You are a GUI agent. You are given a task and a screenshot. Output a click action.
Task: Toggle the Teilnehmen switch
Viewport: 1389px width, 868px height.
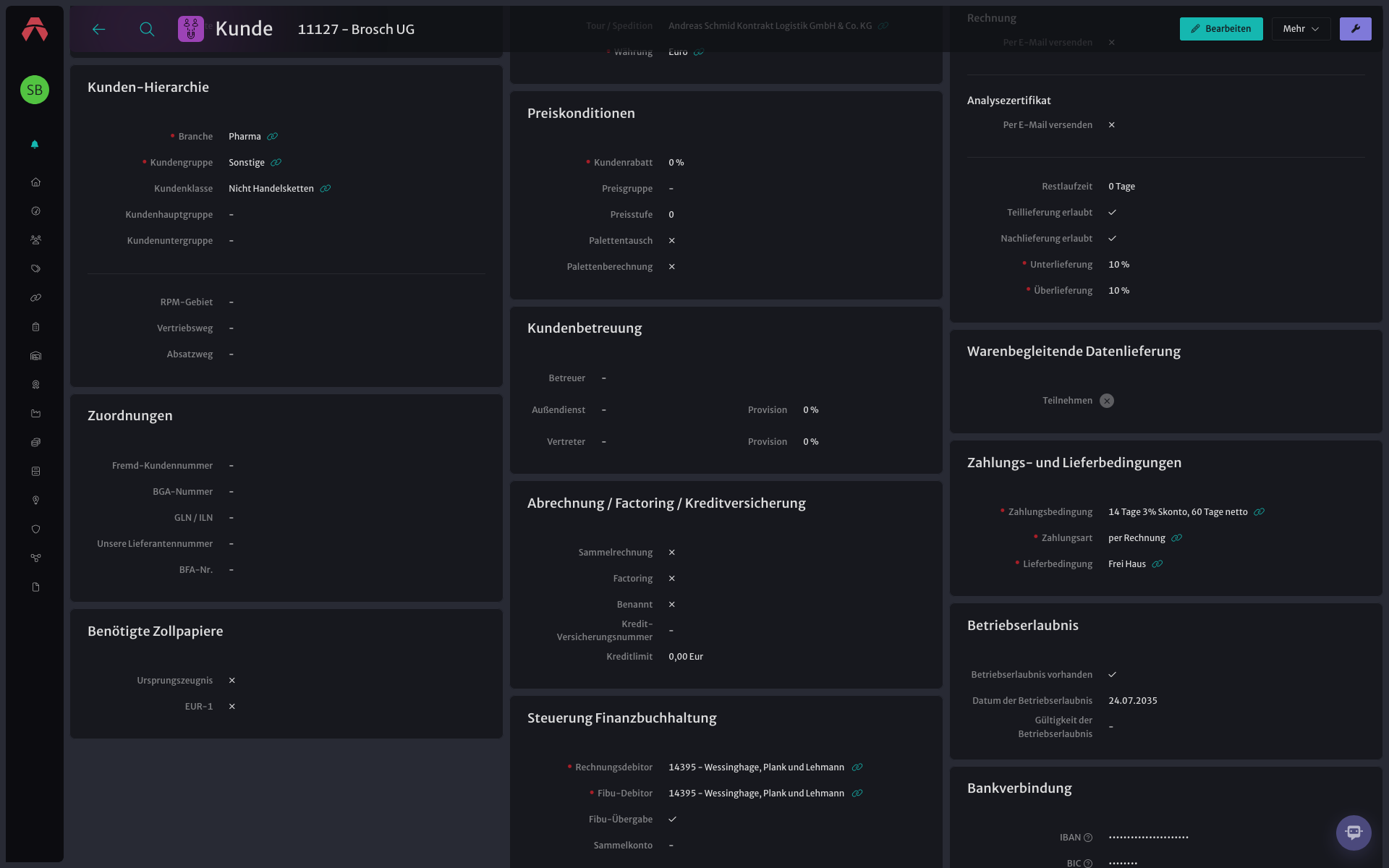coord(1107,401)
